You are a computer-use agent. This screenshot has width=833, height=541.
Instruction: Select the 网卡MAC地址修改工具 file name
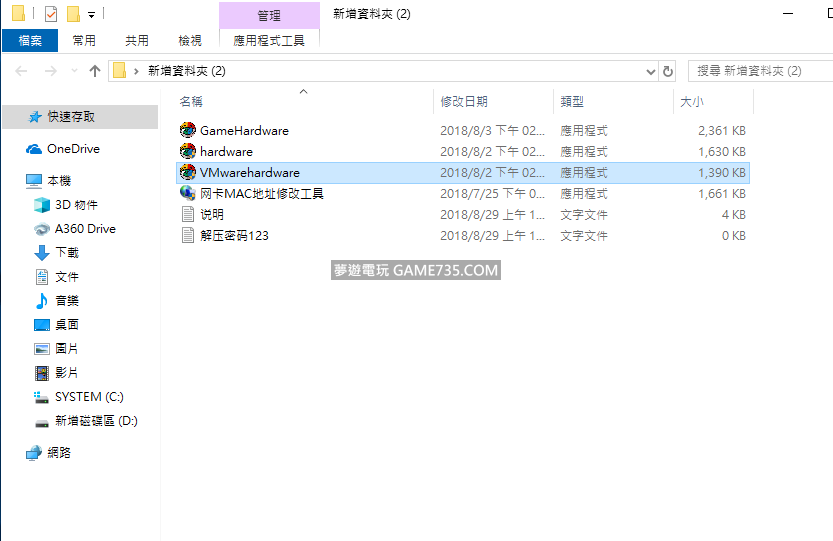[x=262, y=193]
